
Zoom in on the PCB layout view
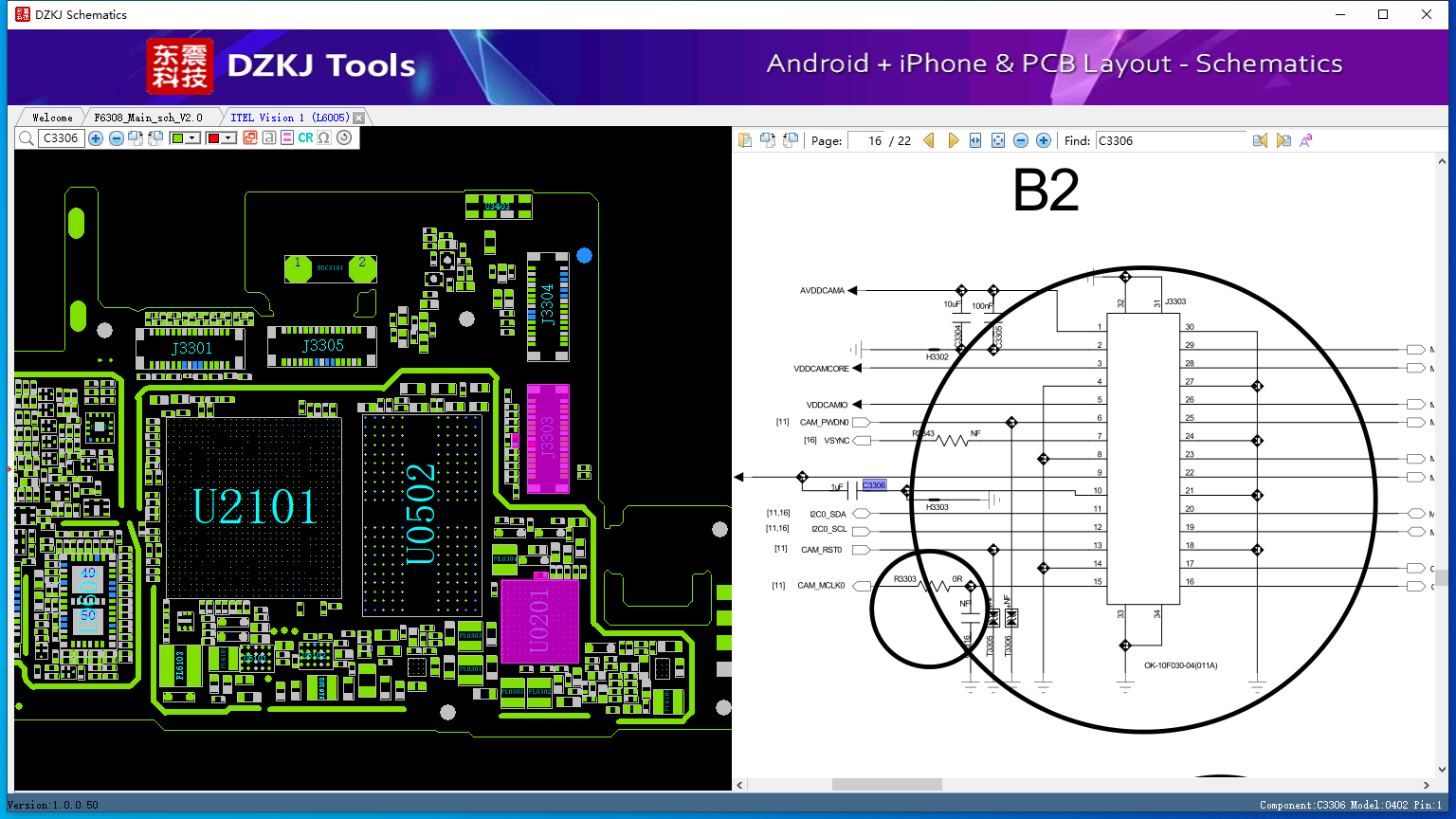tap(96, 138)
